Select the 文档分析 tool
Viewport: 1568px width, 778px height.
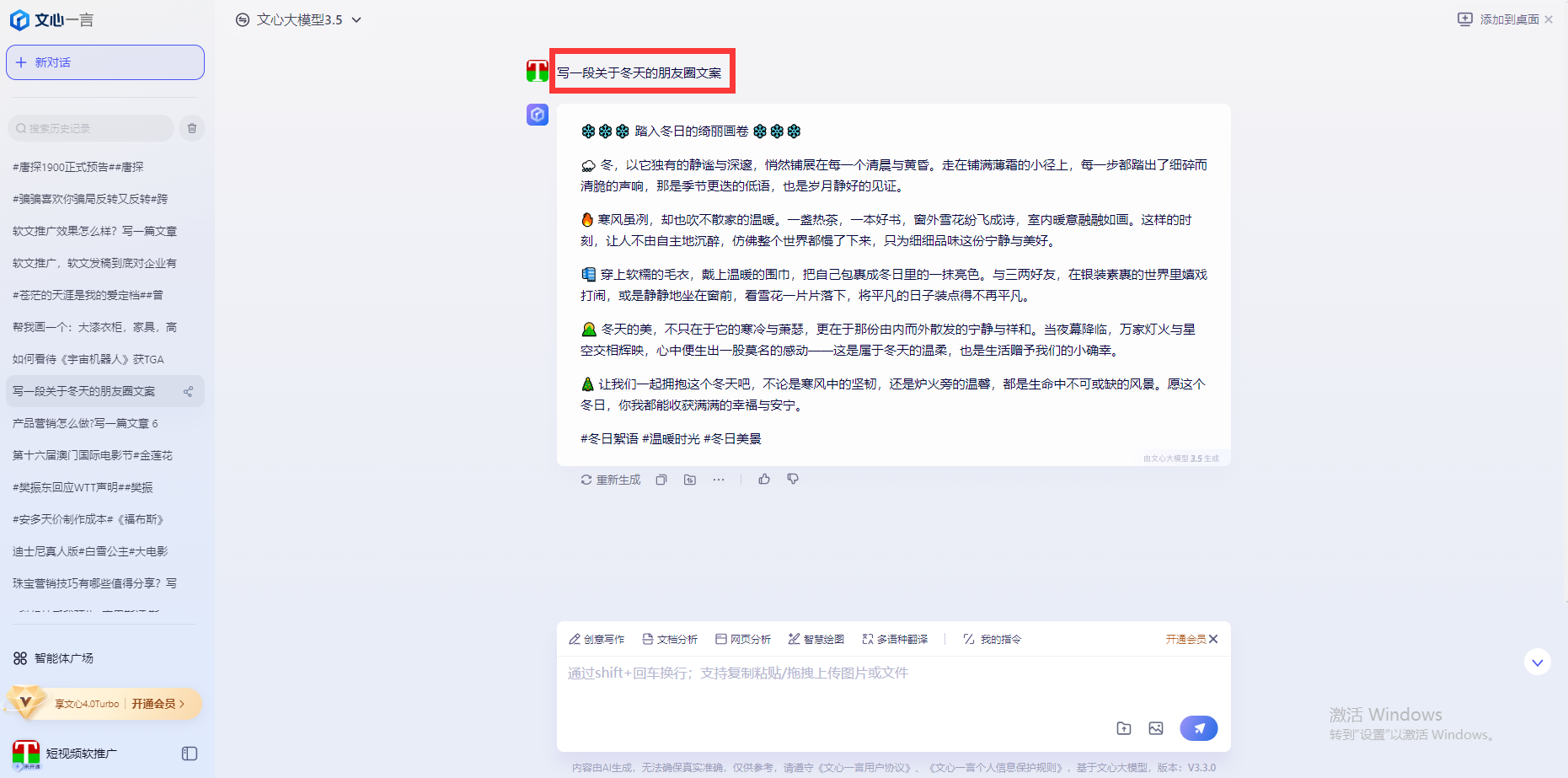click(x=670, y=639)
